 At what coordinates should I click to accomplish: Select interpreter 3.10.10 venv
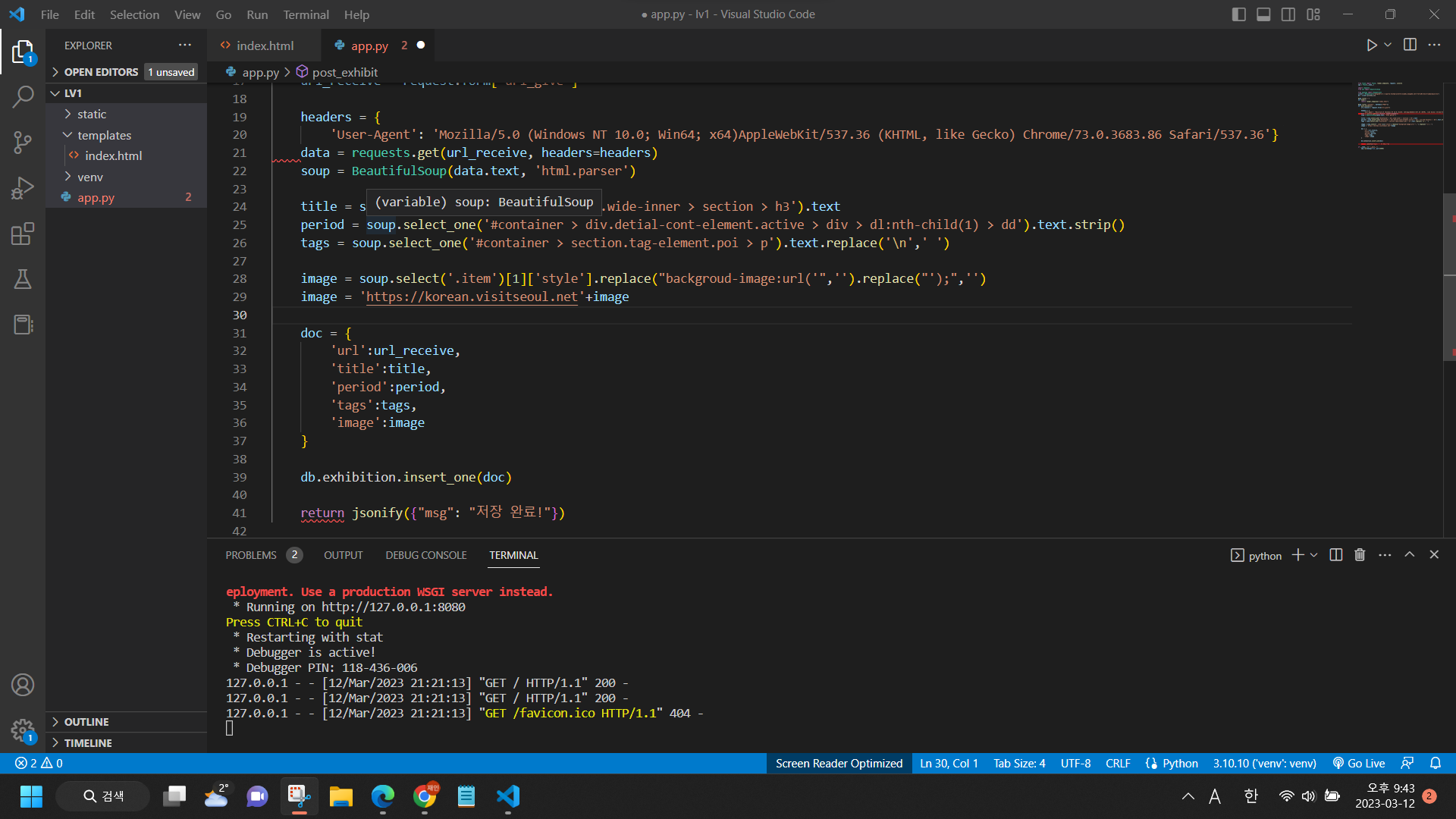1264,763
